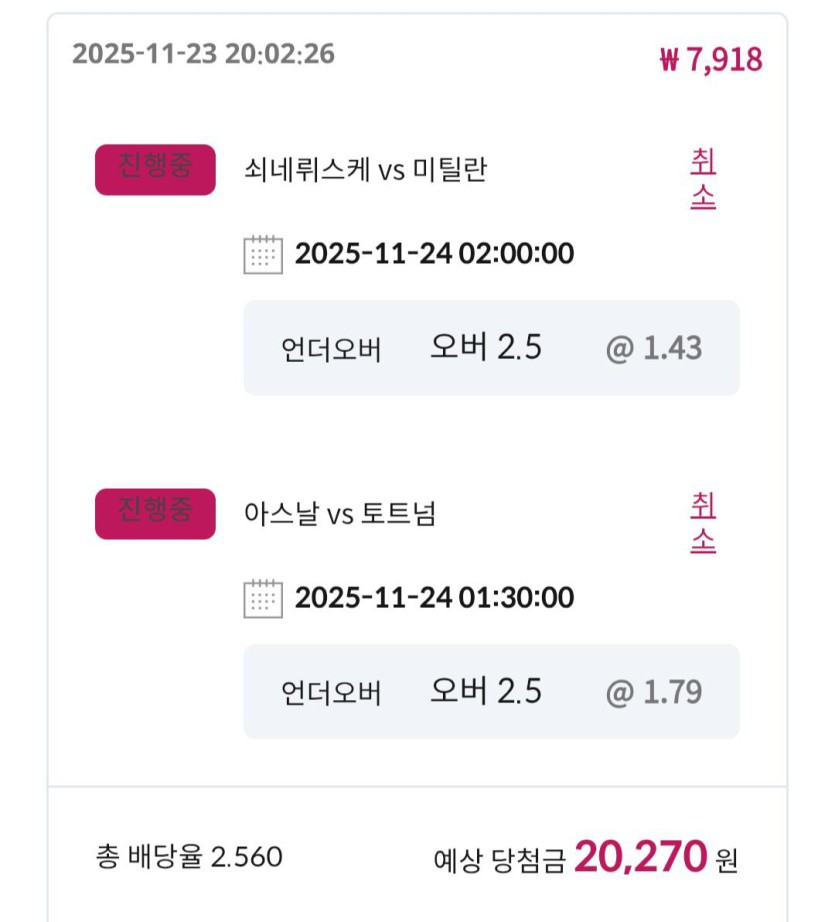Click 언더오버 label in the @ 1.79 row
The width and height of the screenshot is (835, 922).
(332, 693)
